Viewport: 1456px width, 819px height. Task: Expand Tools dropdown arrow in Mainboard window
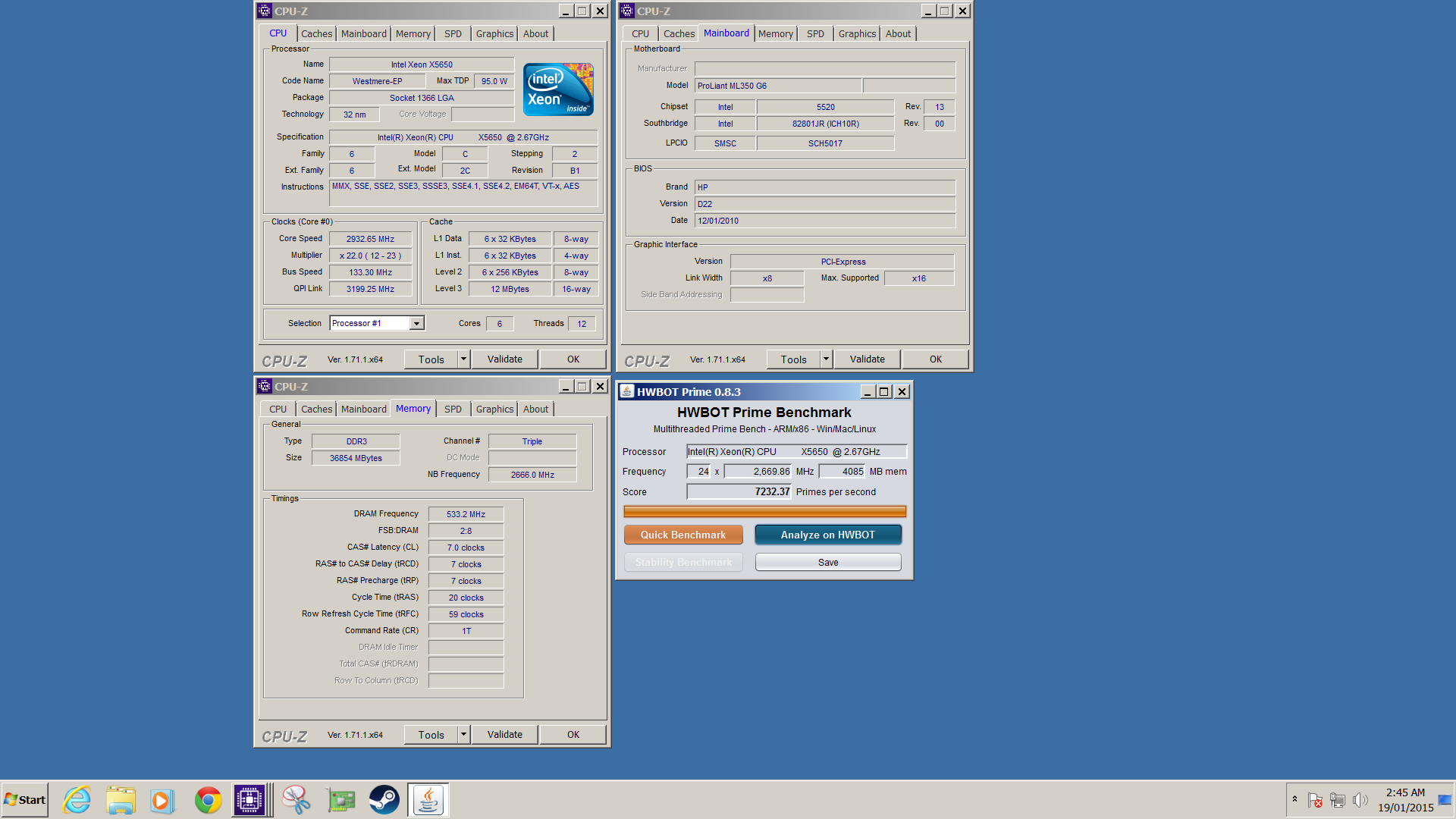click(827, 359)
